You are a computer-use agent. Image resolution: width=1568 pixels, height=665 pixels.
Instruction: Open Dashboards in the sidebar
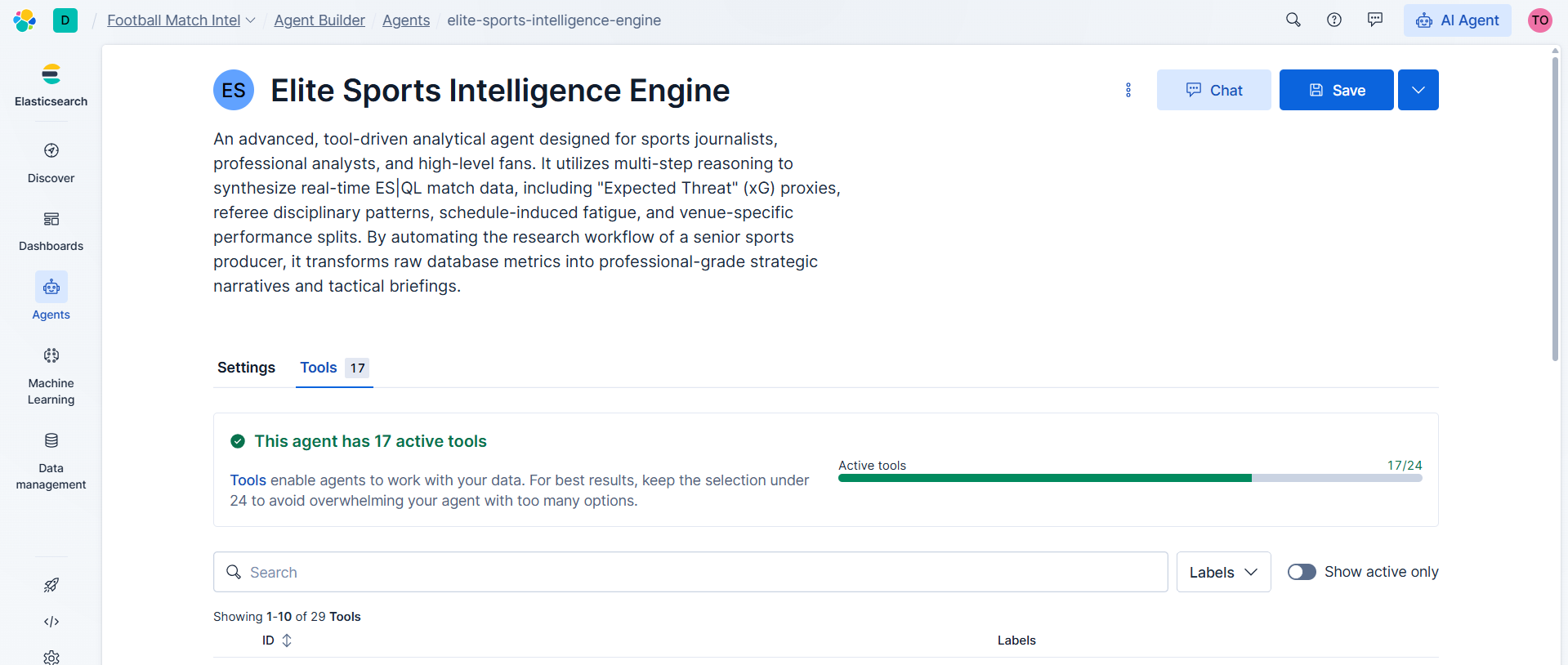[x=51, y=230]
